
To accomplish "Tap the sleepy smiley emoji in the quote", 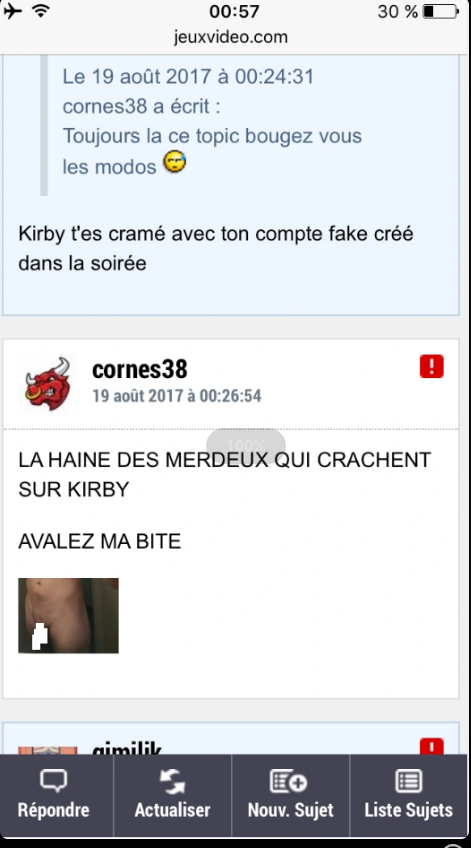I will pyautogui.click(x=174, y=162).
